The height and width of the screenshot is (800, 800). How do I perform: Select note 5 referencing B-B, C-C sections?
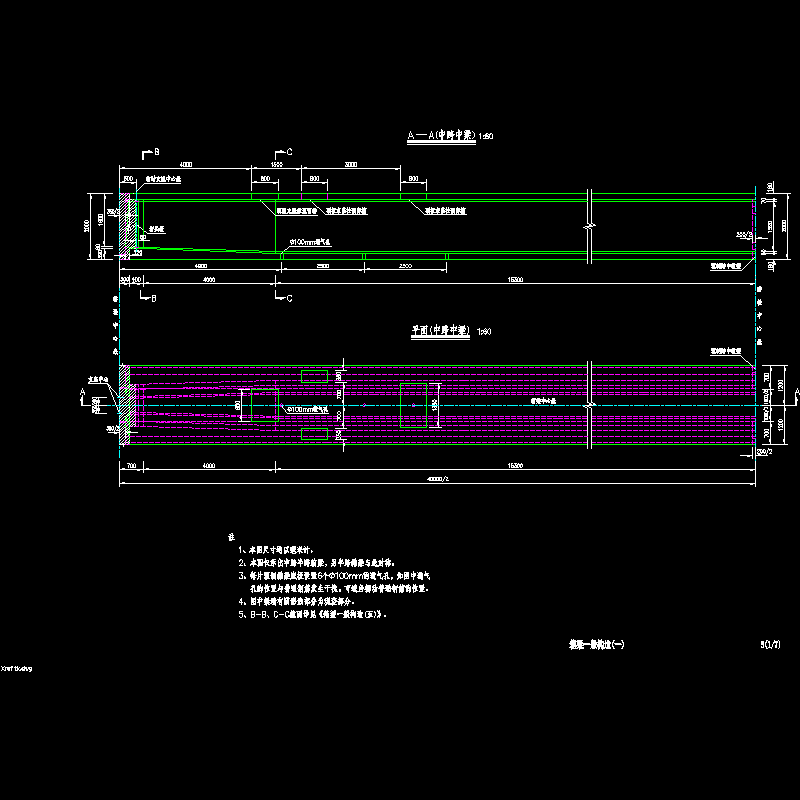pos(312,614)
